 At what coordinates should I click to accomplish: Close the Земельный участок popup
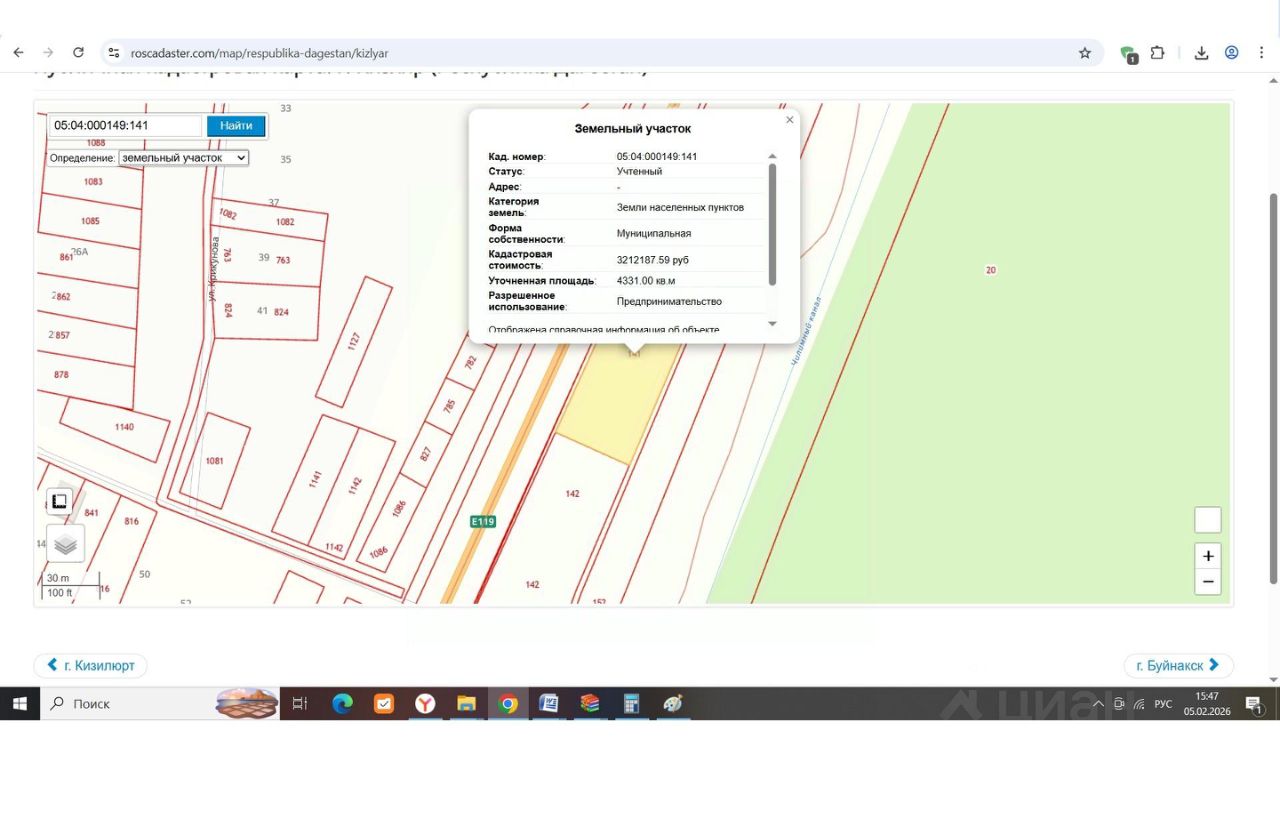tap(790, 120)
